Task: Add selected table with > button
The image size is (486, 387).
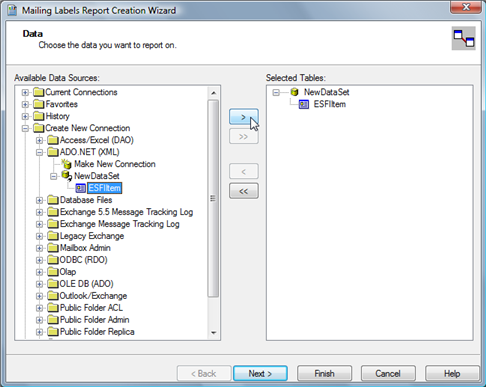Action: click(244, 117)
